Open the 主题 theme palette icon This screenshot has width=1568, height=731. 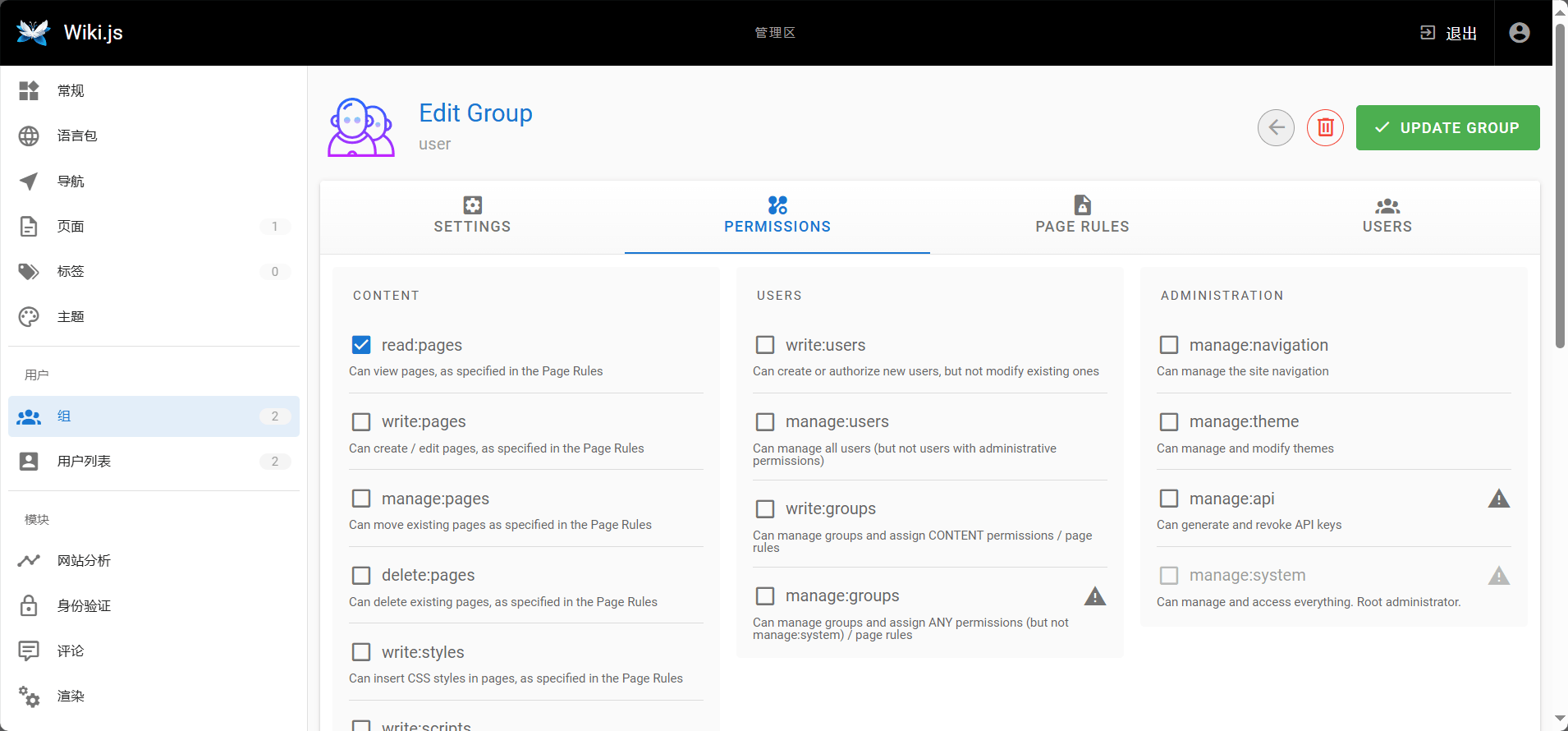point(29,317)
